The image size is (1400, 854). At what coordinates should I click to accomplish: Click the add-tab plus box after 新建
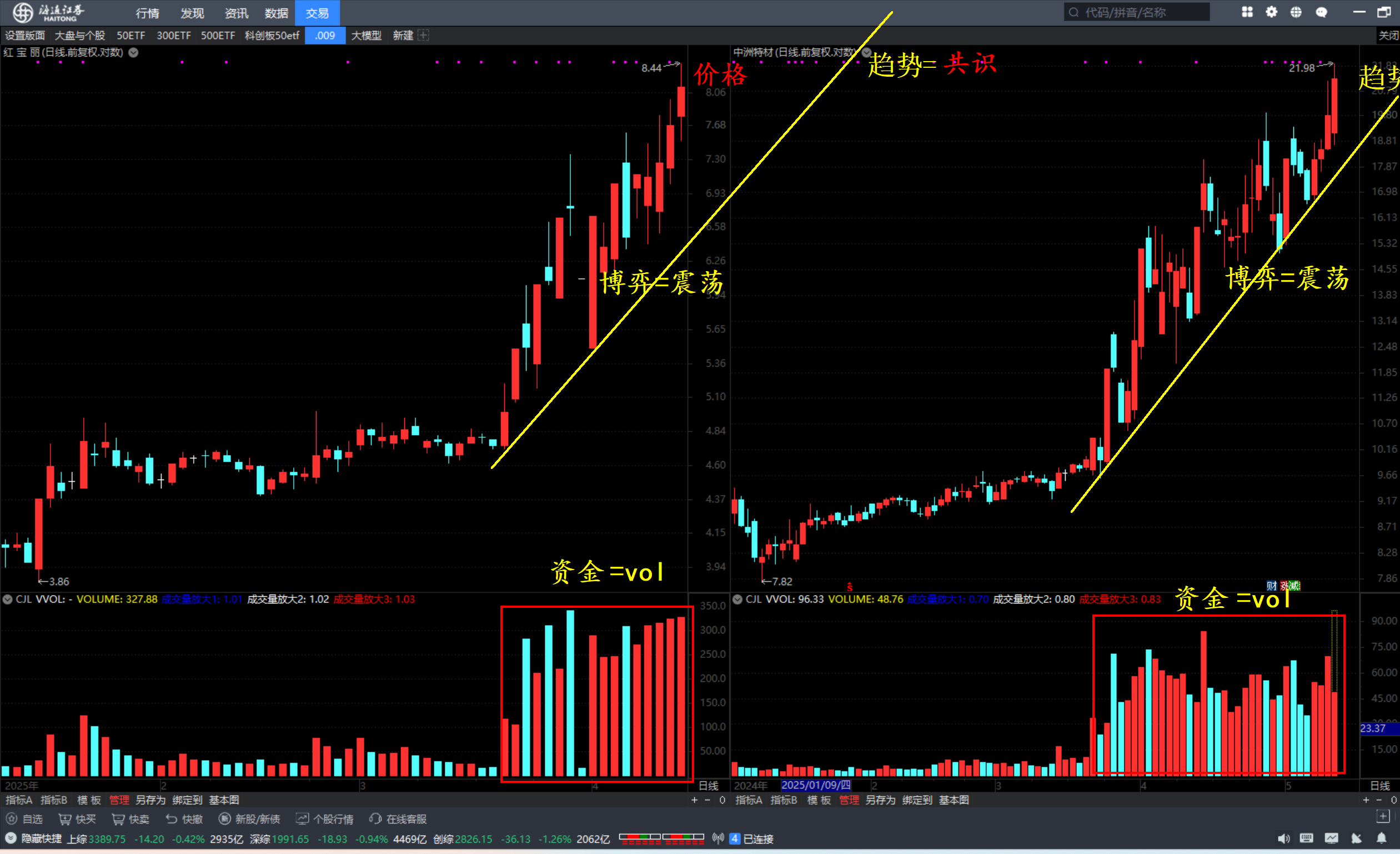tap(423, 35)
